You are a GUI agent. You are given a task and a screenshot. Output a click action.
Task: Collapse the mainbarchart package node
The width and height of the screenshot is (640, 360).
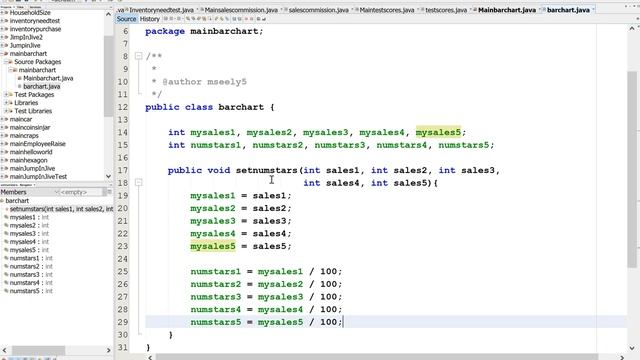(x=10, y=70)
